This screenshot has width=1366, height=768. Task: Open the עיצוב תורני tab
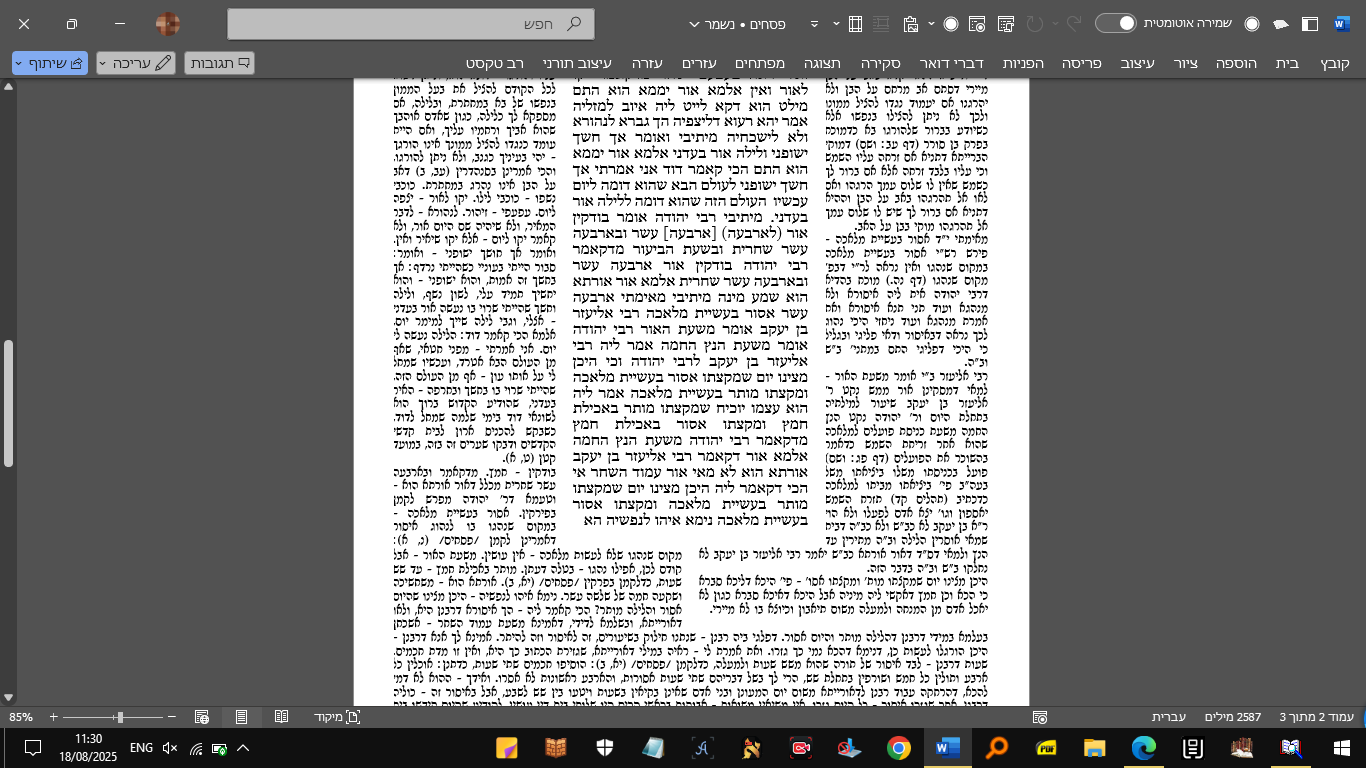pos(577,63)
